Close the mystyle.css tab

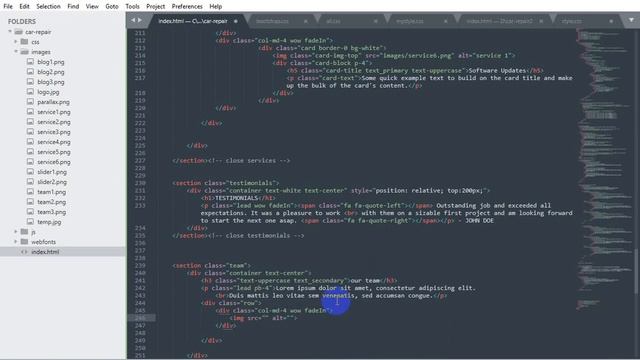(445, 21)
